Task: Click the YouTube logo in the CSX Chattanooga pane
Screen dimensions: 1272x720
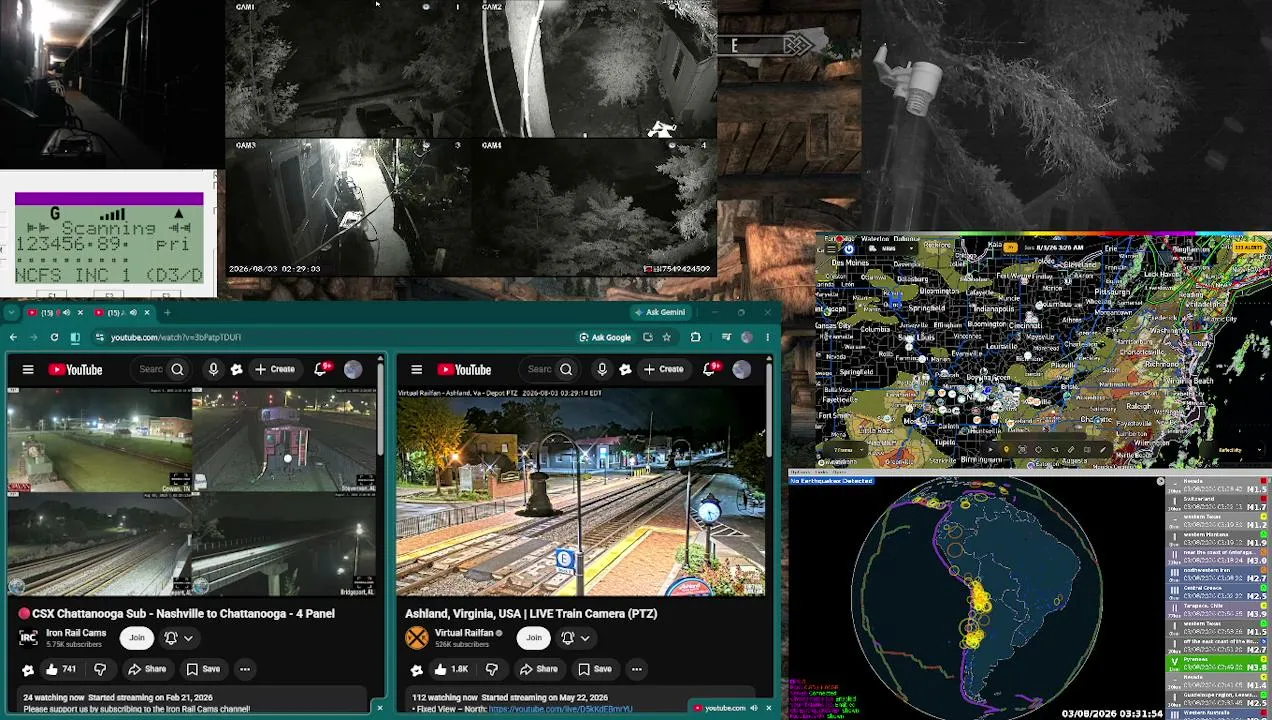Action: tap(75, 370)
